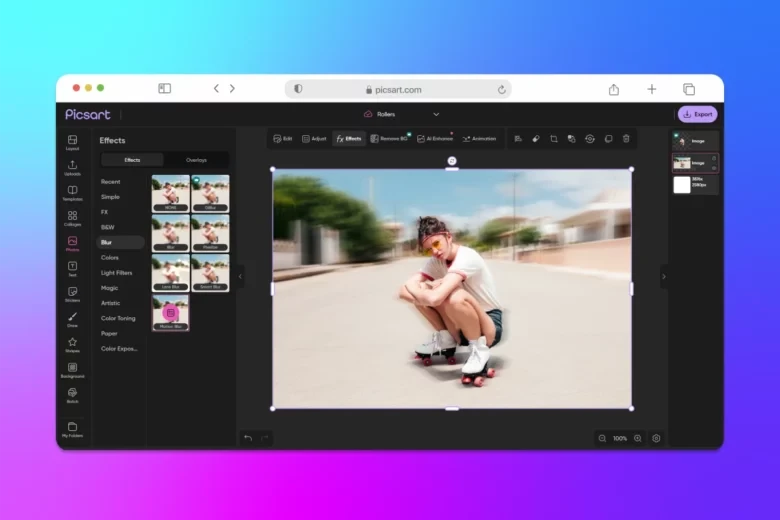Screen dimensions: 780x520
Task: Collapse the Effects panel with left chevron
Action: 240,277
